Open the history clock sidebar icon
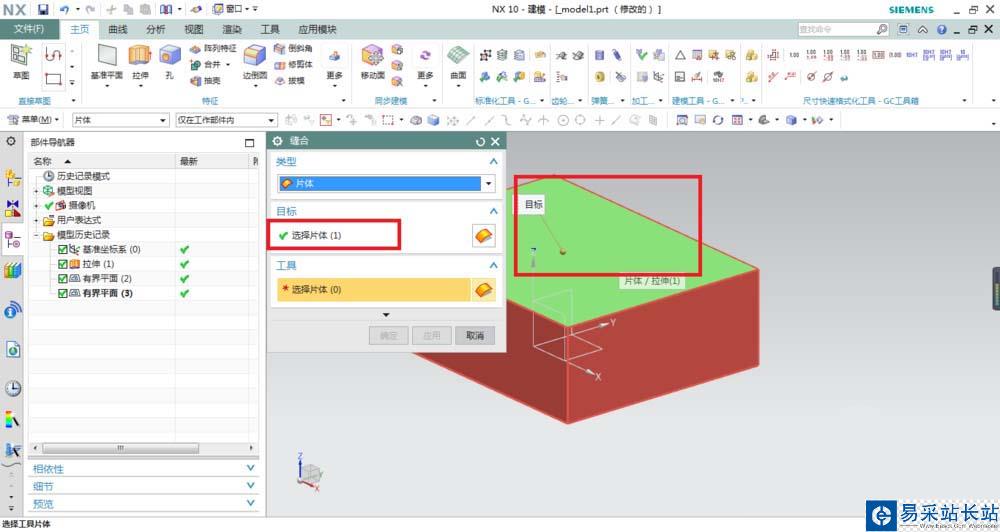Image resolution: width=1000 pixels, height=532 pixels. tap(12, 388)
